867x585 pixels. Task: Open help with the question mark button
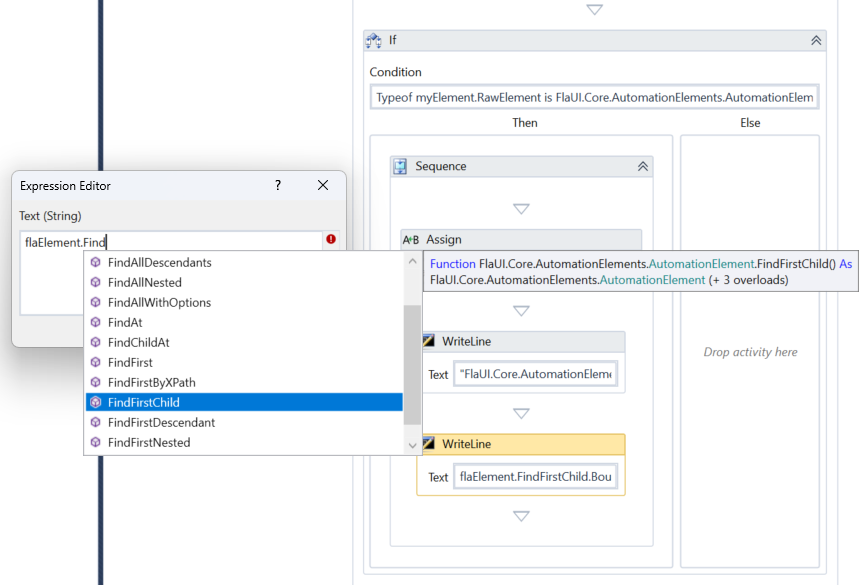pyautogui.click(x=278, y=185)
